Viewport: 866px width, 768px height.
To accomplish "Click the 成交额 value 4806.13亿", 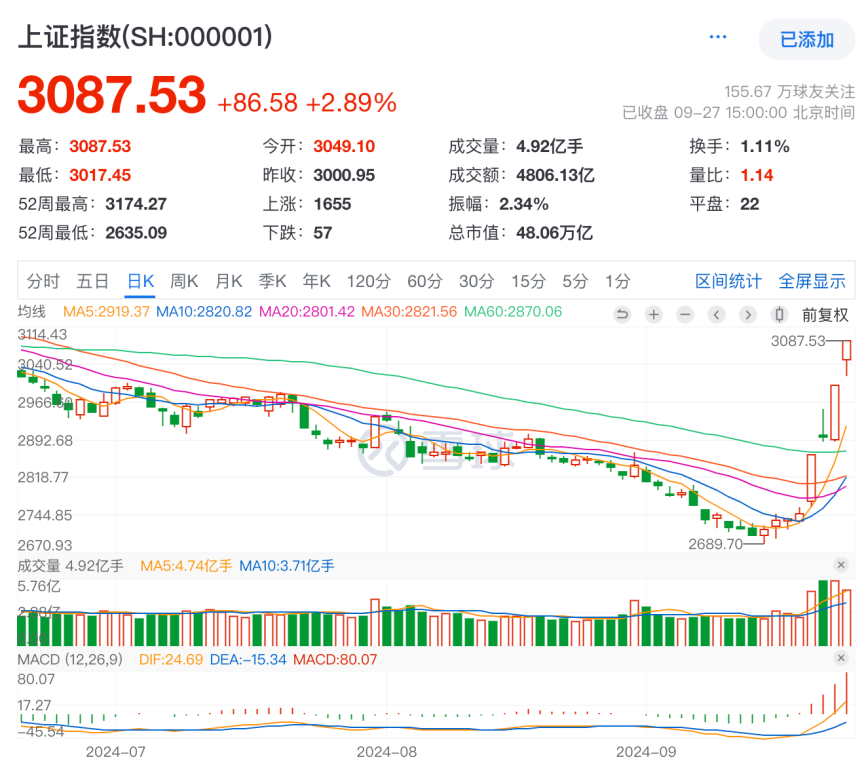I will [555, 176].
